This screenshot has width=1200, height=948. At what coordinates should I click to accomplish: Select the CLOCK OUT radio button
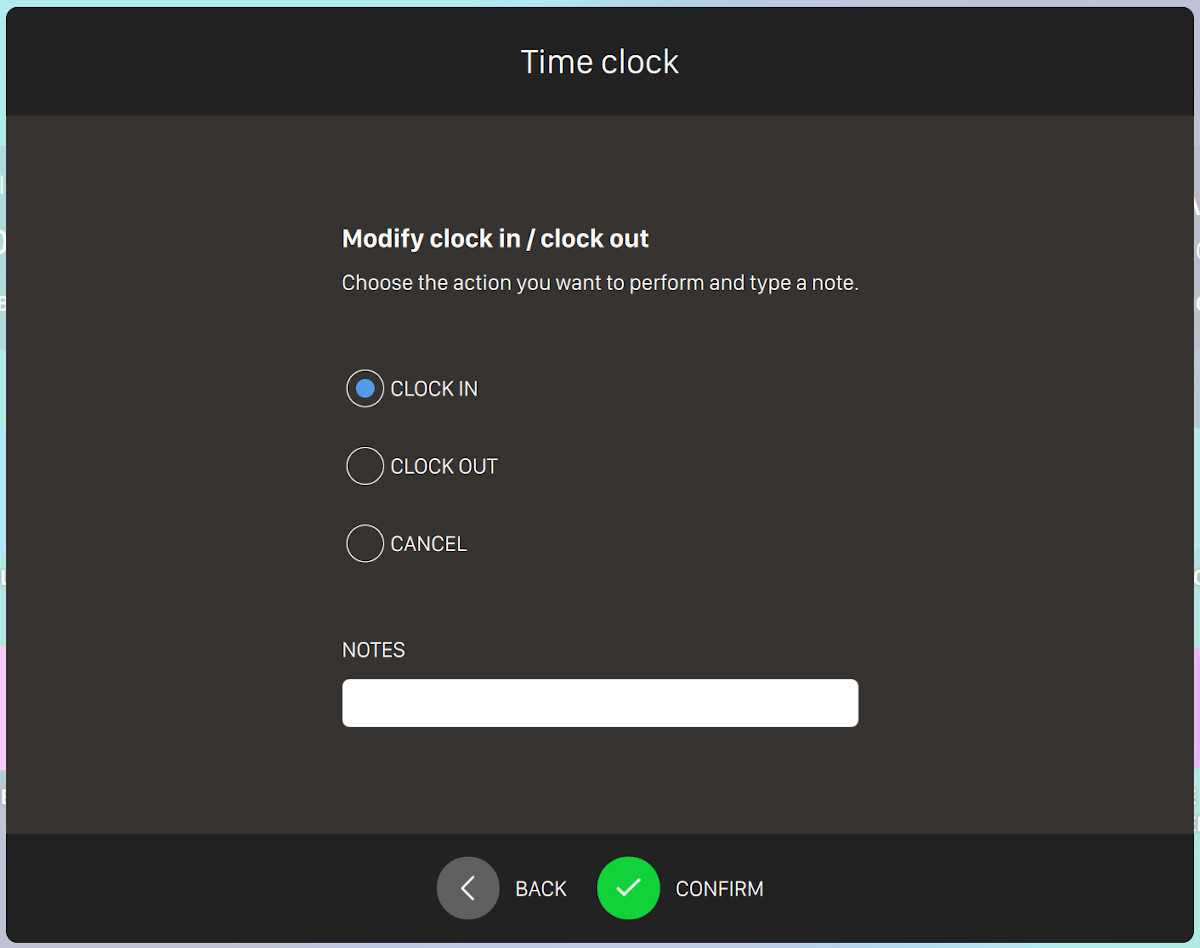pos(365,466)
